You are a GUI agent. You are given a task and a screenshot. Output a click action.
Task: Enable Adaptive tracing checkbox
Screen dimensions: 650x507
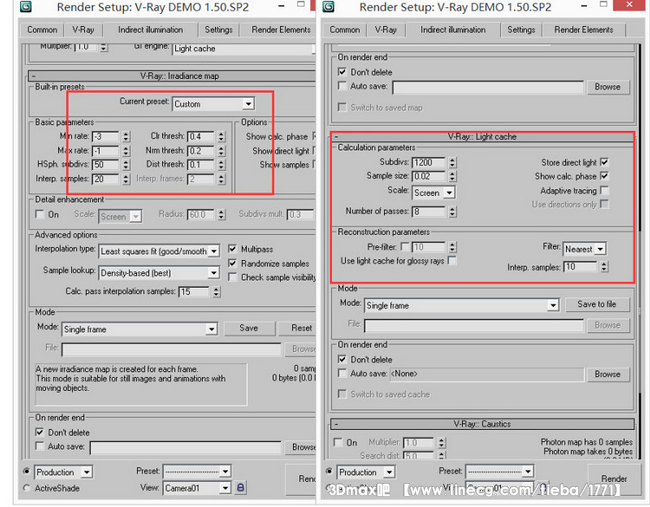[604, 190]
